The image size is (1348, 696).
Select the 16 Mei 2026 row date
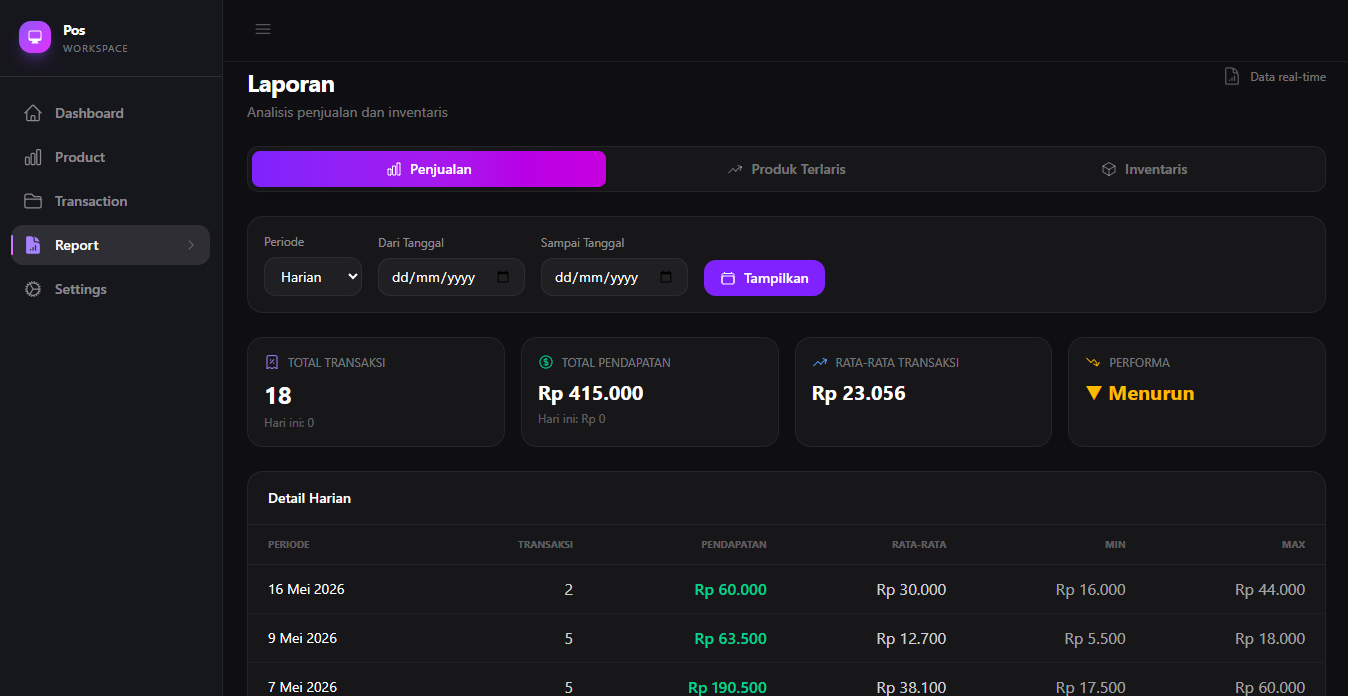pyautogui.click(x=306, y=589)
